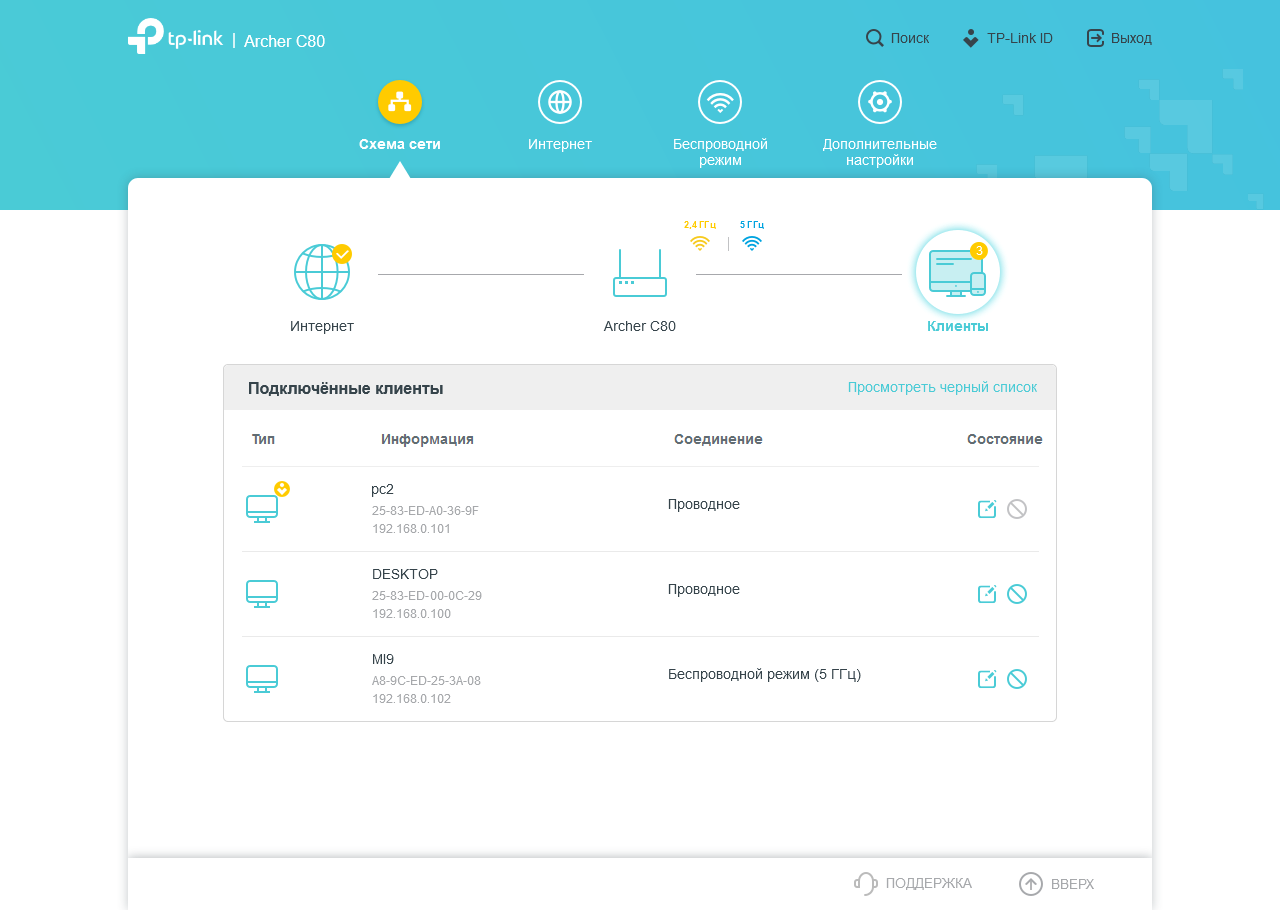Click block icon for pc2 client
The width and height of the screenshot is (1280, 910).
tap(1017, 509)
